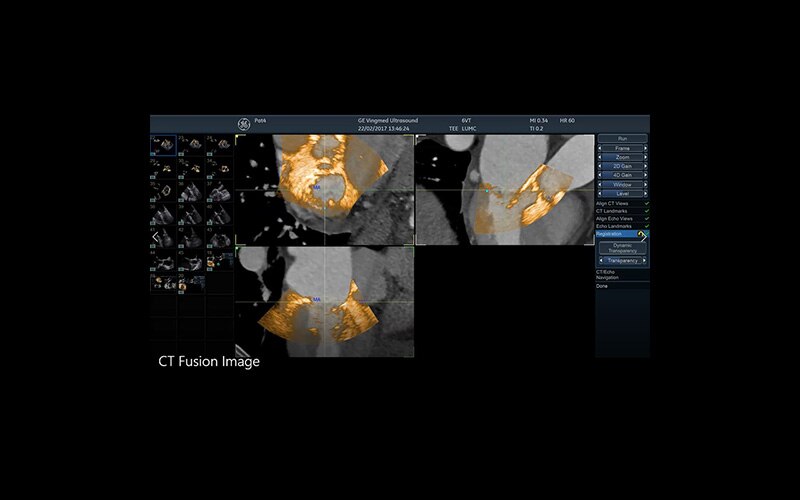Reduce Transparency with its left arrow
The image size is (800, 500).
click(601, 260)
